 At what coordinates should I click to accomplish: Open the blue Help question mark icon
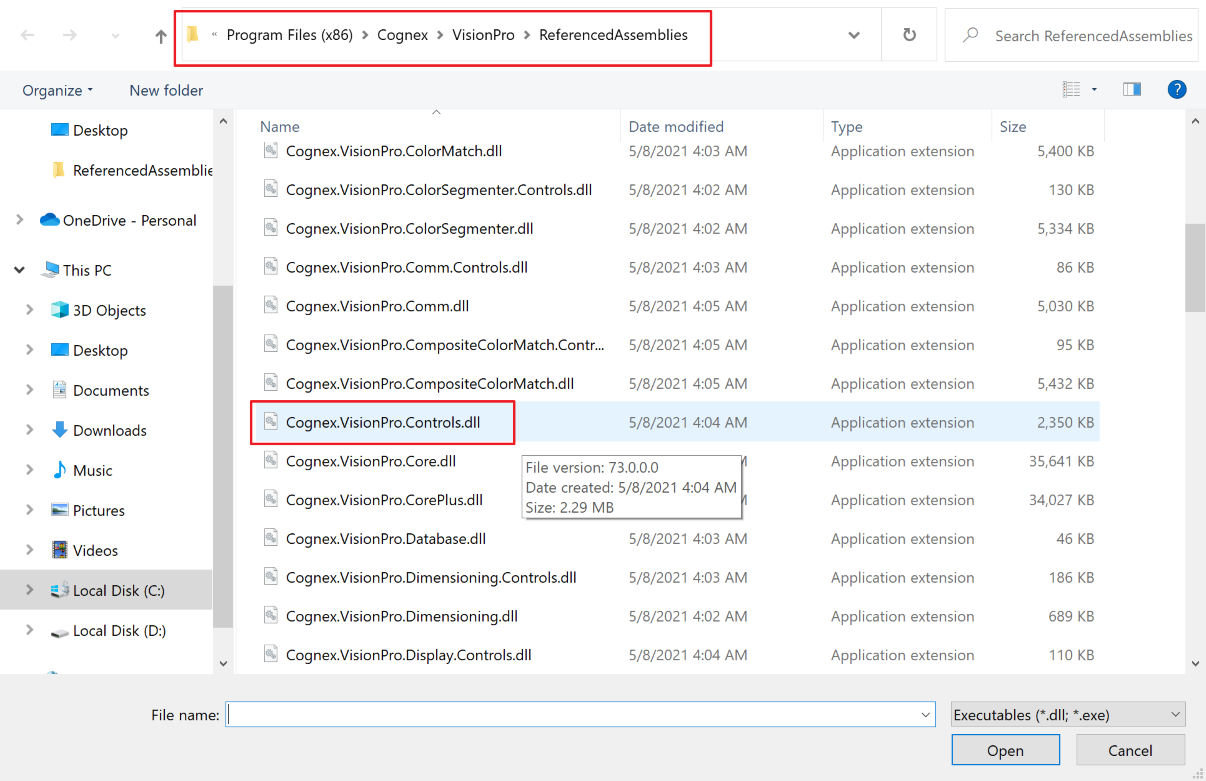coord(1177,89)
